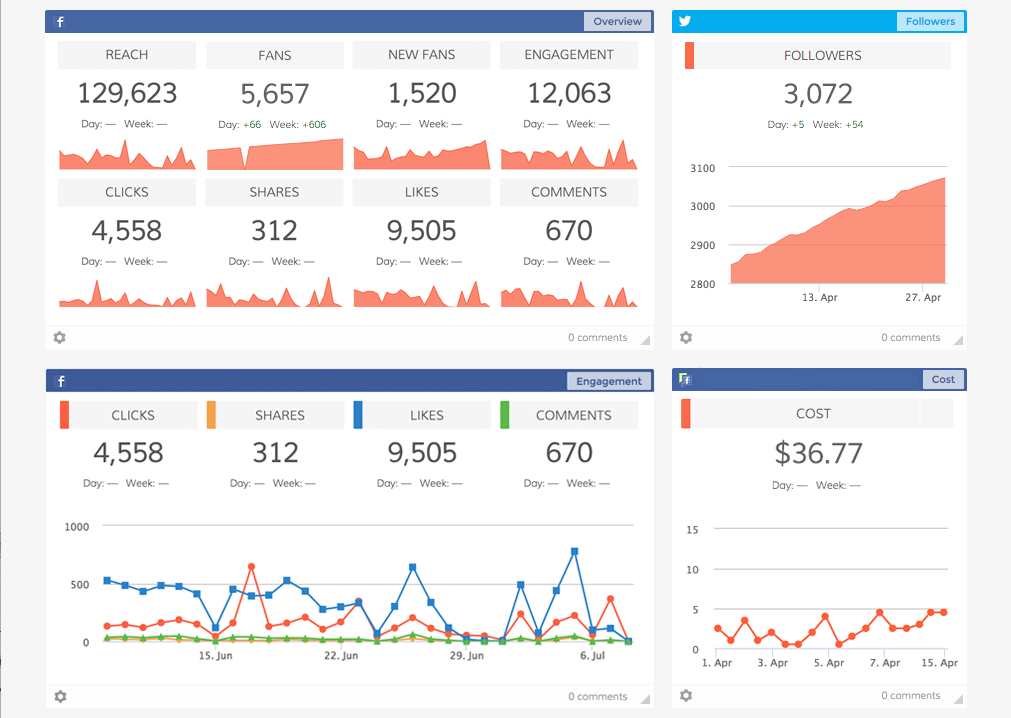Screen dimensions: 1011x718
Task: Open comments link in Twitter Followers widget
Action: click(910, 338)
